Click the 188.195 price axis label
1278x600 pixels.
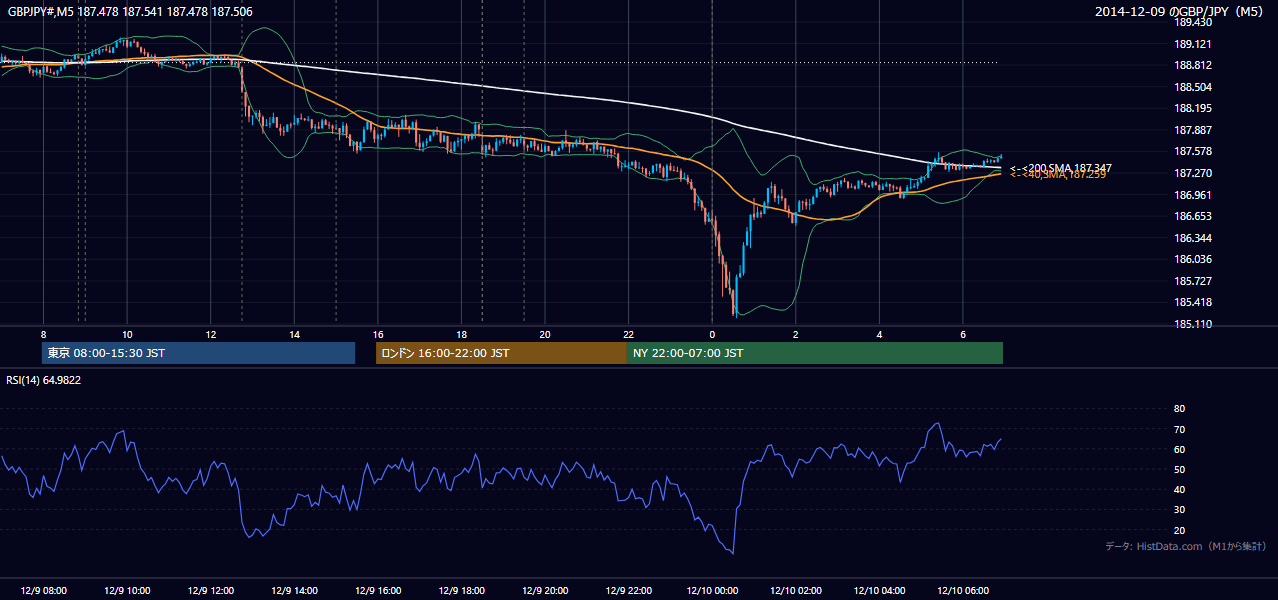tap(1192, 108)
